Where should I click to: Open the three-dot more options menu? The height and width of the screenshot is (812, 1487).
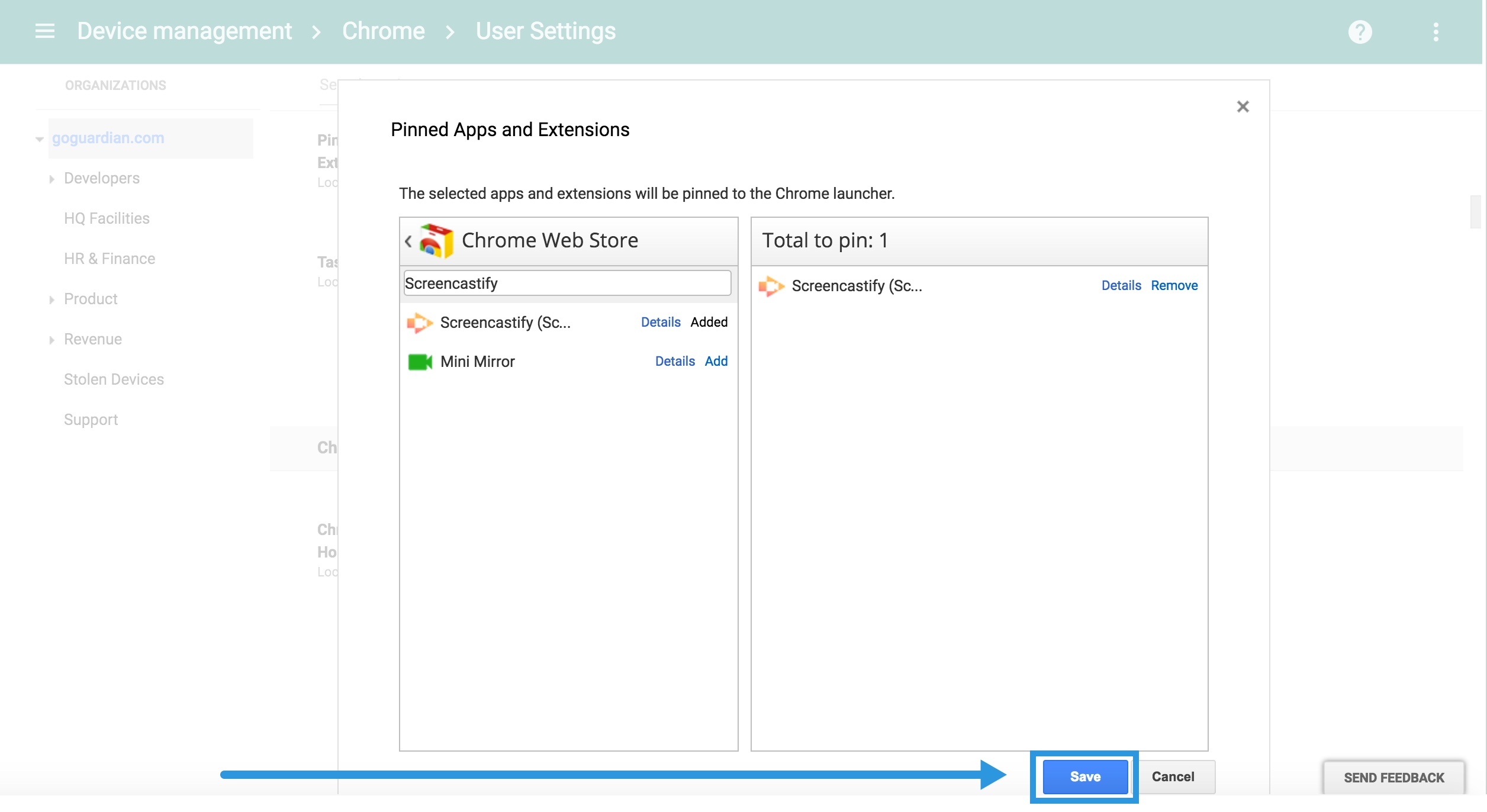click(1435, 31)
